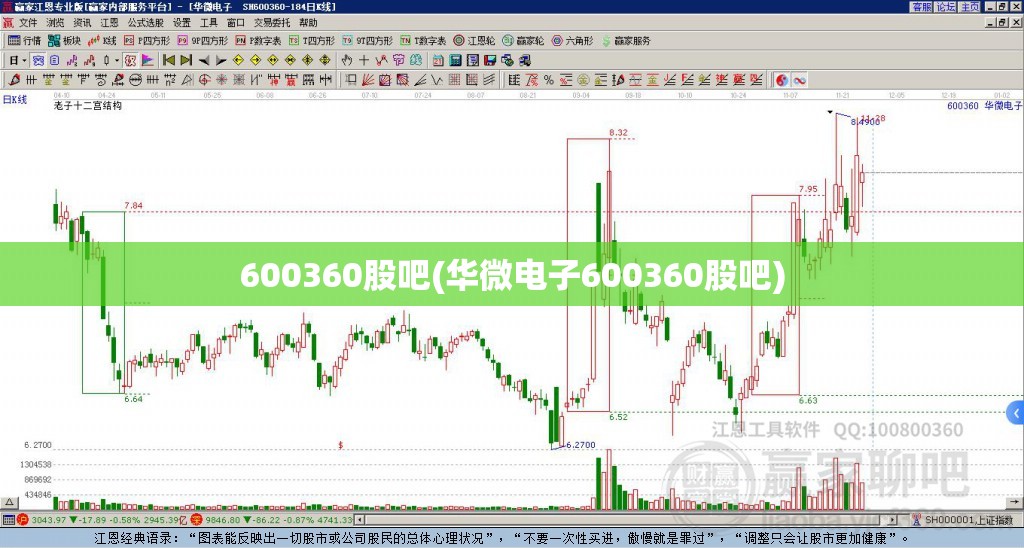Viewport: 1024px width, 548px height.
Task: Click the 6.2700 low price label
Action: [581, 445]
